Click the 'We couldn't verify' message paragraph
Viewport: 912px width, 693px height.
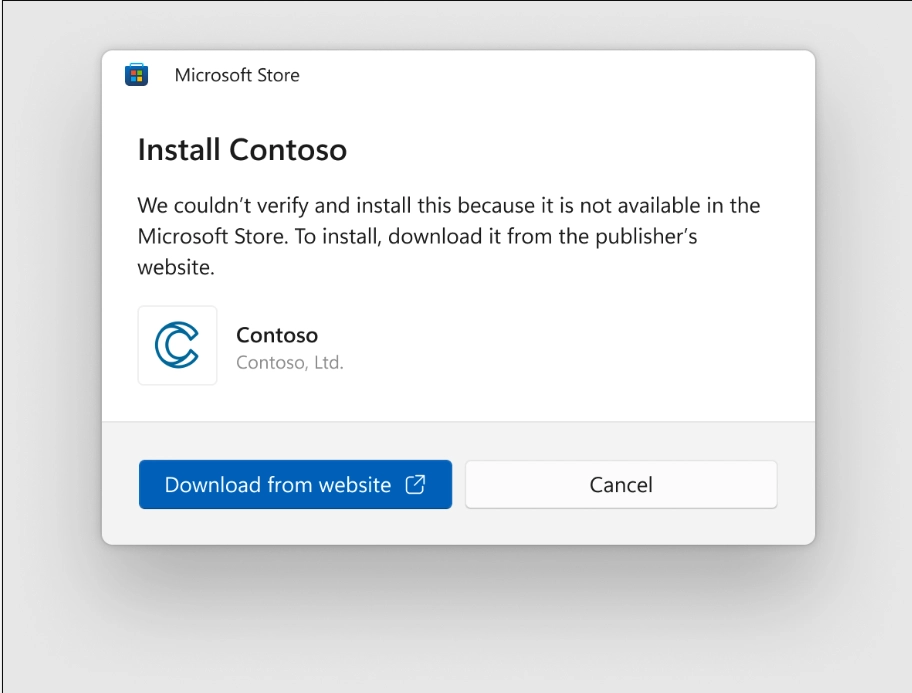tap(448, 236)
